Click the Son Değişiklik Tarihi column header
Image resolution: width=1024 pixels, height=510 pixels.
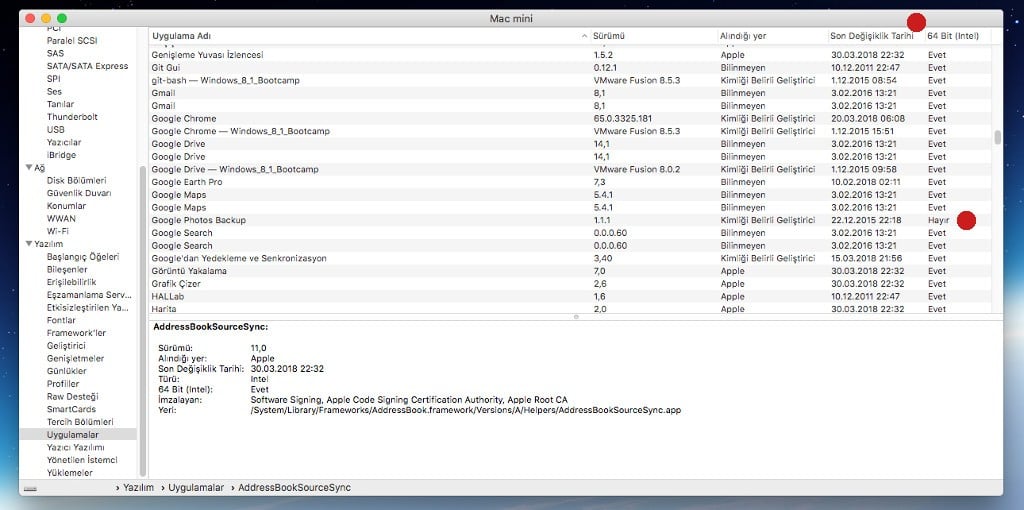point(870,36)
